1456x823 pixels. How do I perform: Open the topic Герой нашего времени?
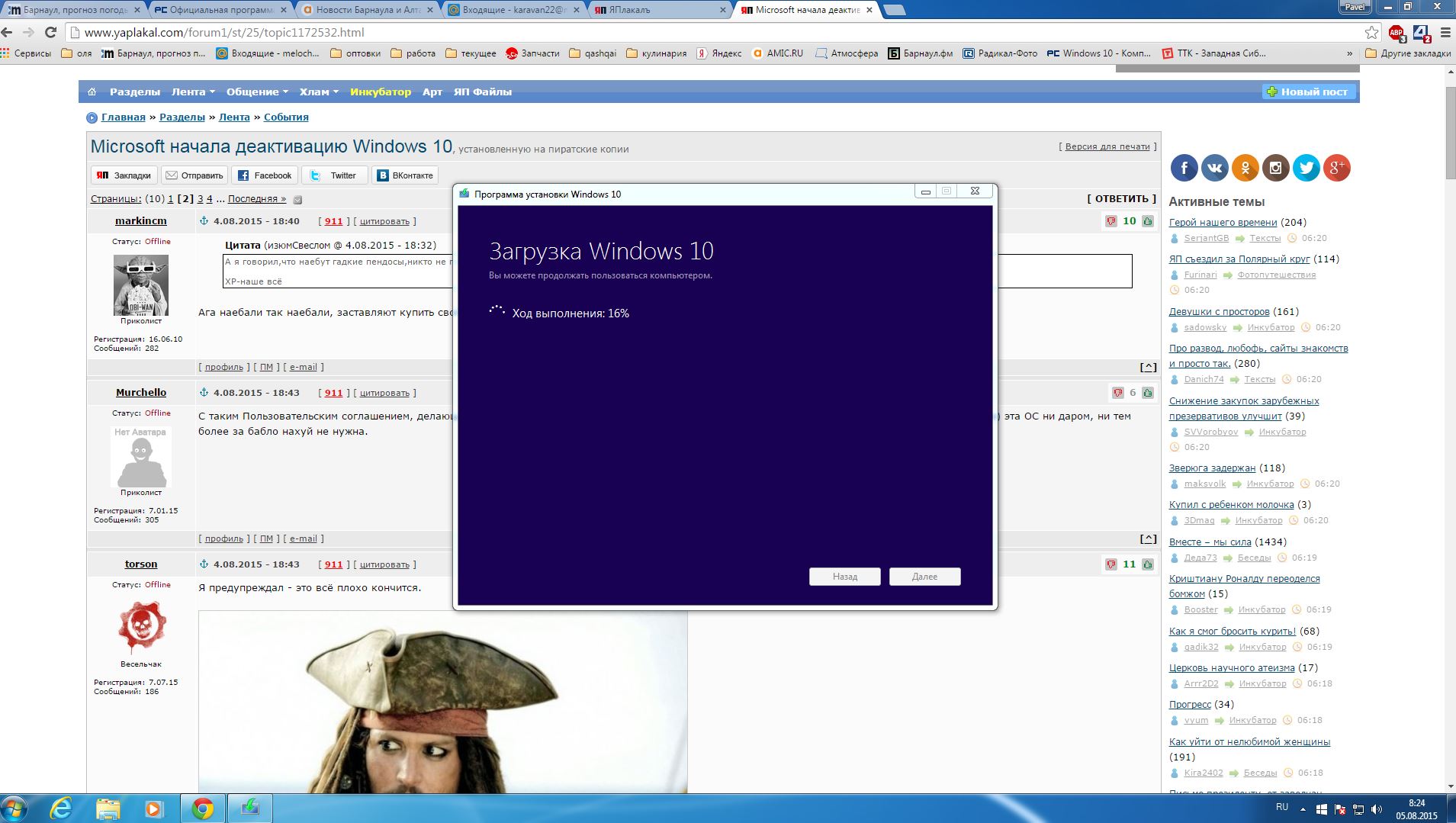click(1223, 222)
